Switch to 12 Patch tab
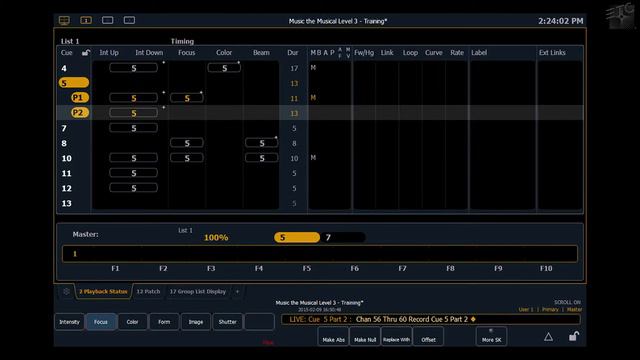The width and height of the screenshot is (640, 360). (x=148, y=291)
